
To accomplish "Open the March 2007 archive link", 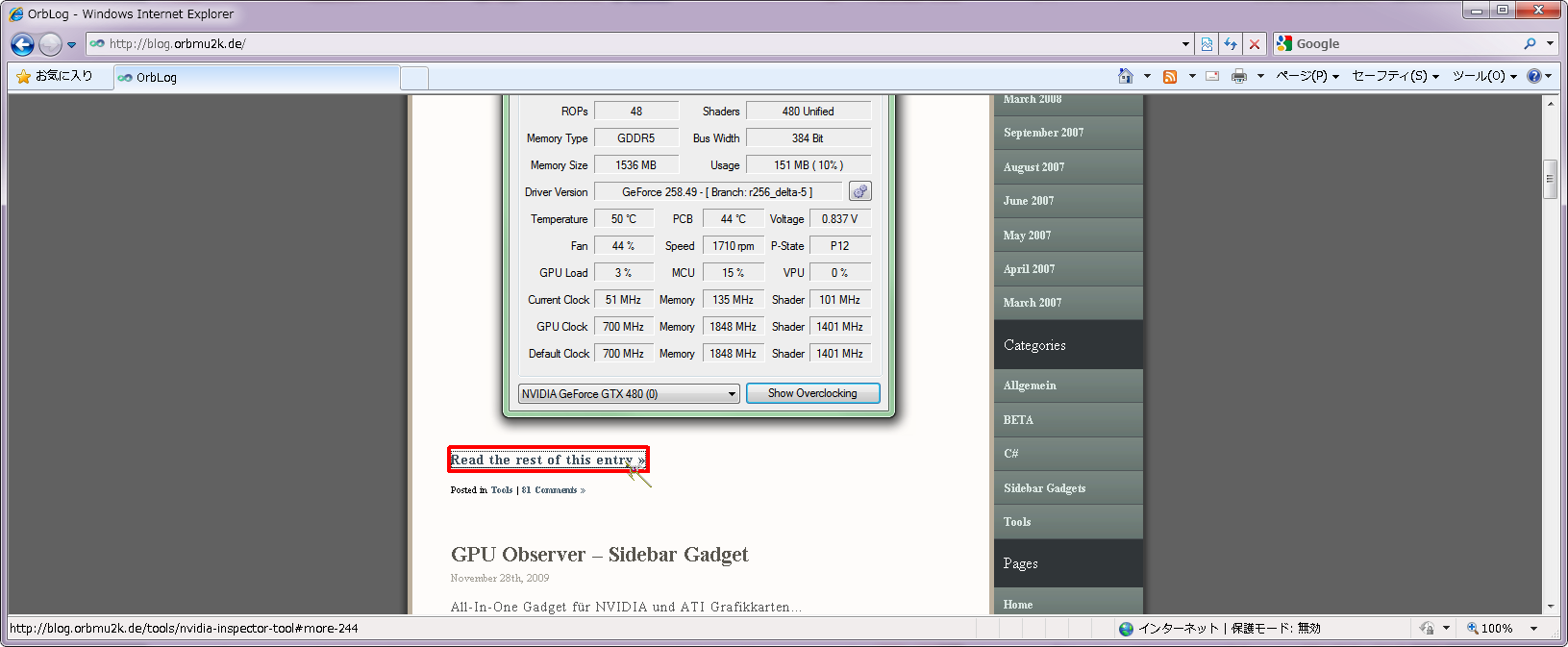I will coord(1033,303).
